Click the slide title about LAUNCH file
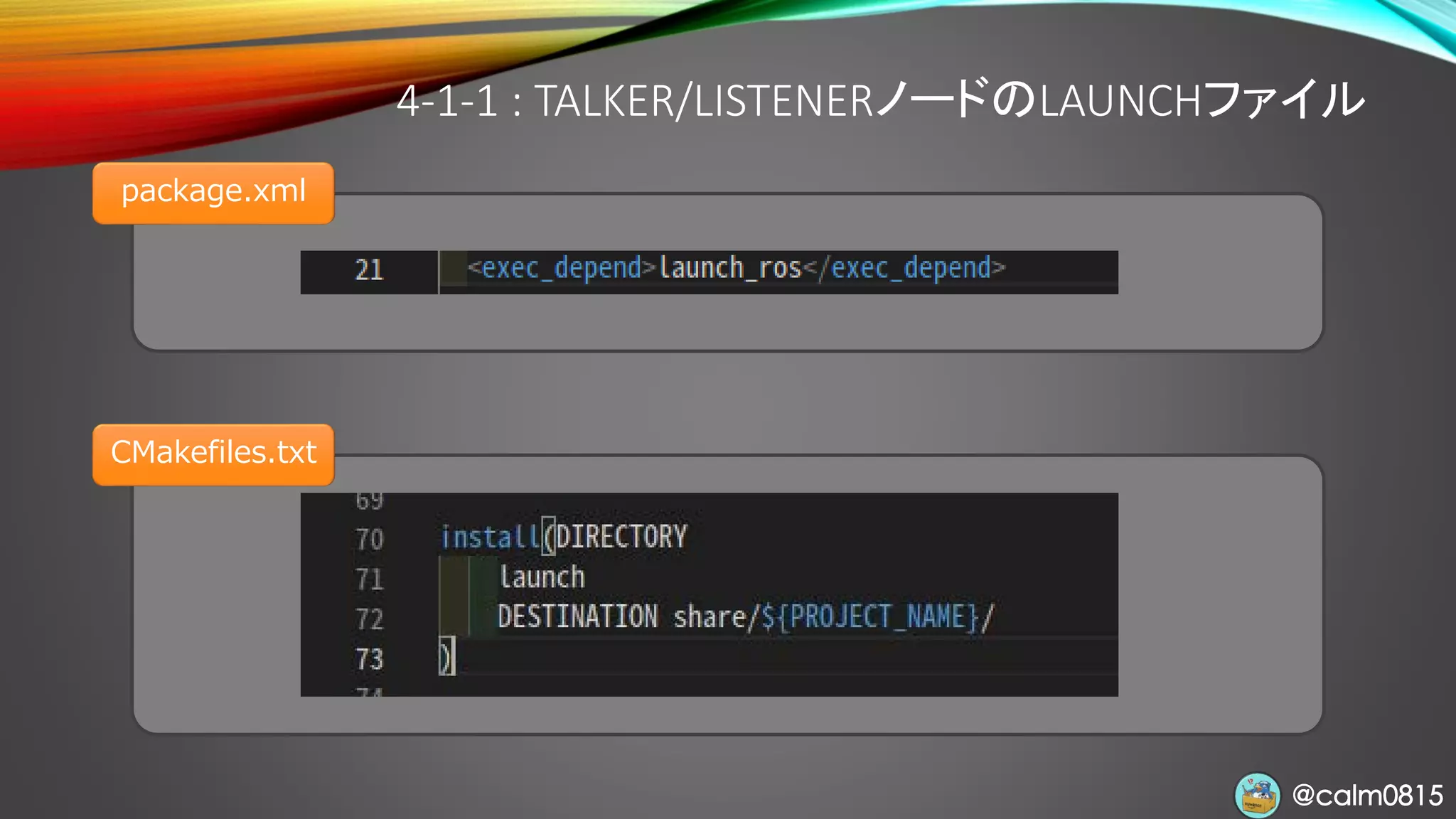This screenshot has width=1456, height=819. 880,100
